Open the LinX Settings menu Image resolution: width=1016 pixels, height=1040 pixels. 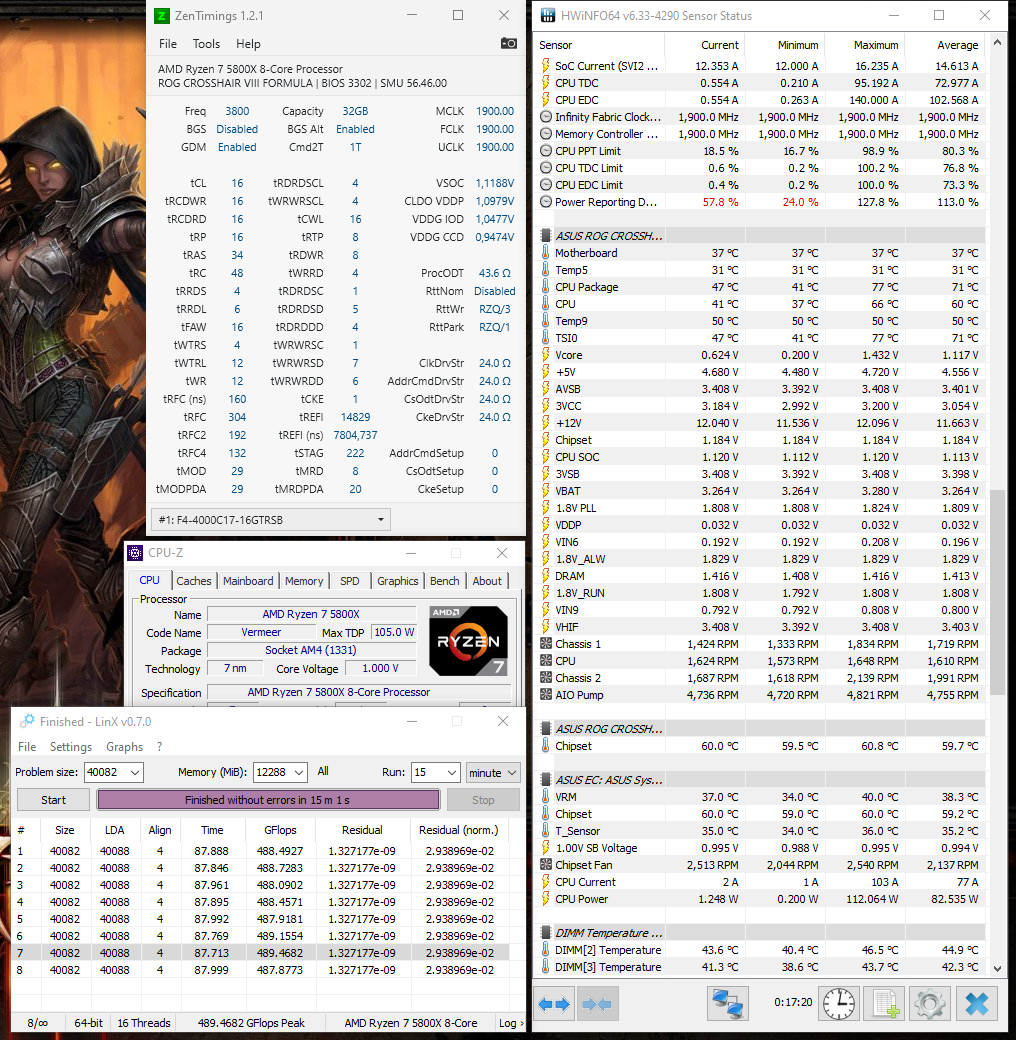tap(71, 746)
